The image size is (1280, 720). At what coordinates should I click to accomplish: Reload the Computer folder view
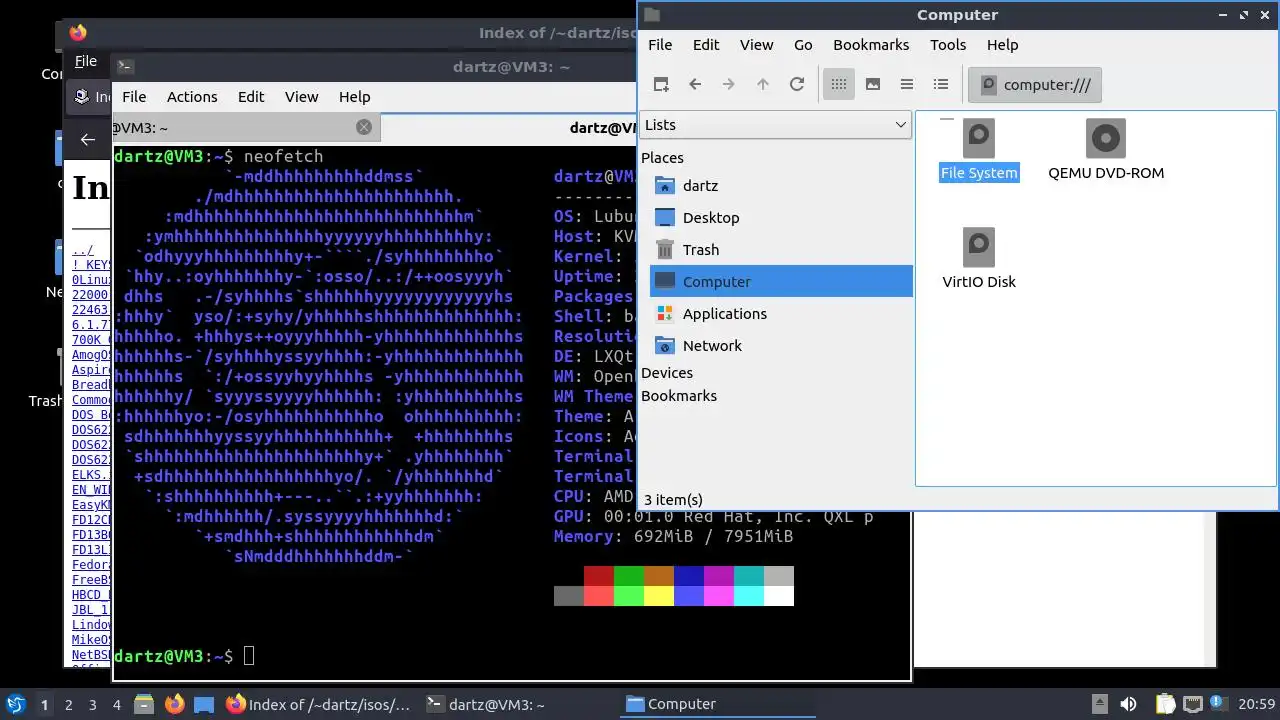(x=797, y=84)
